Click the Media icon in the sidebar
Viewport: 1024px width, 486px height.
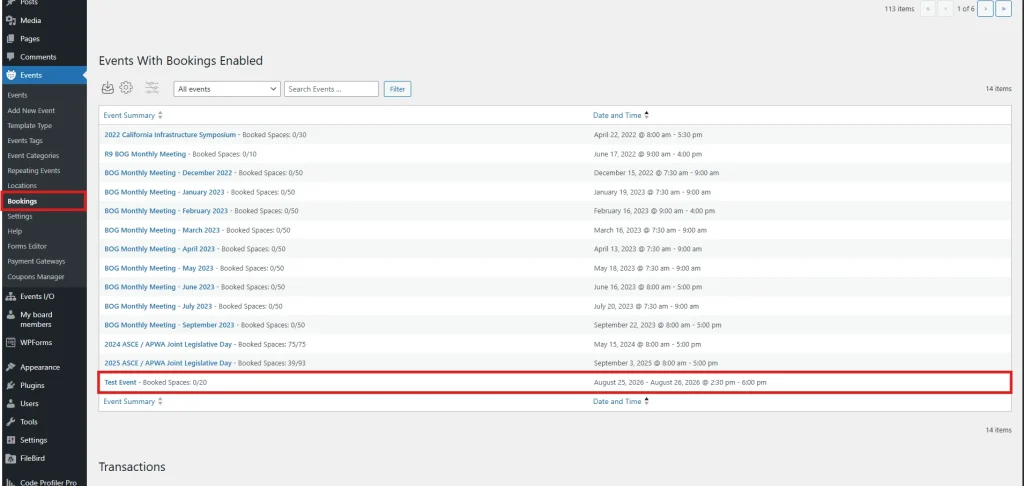tap(10, 20)
